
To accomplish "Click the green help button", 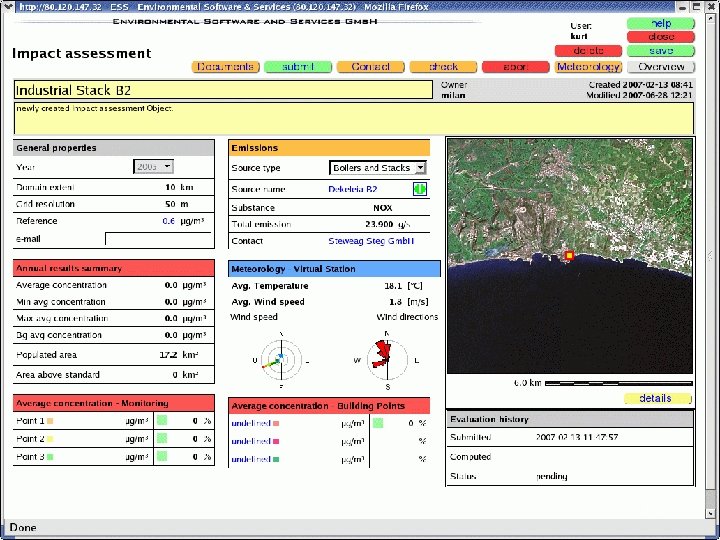I will tap(661, 23).
